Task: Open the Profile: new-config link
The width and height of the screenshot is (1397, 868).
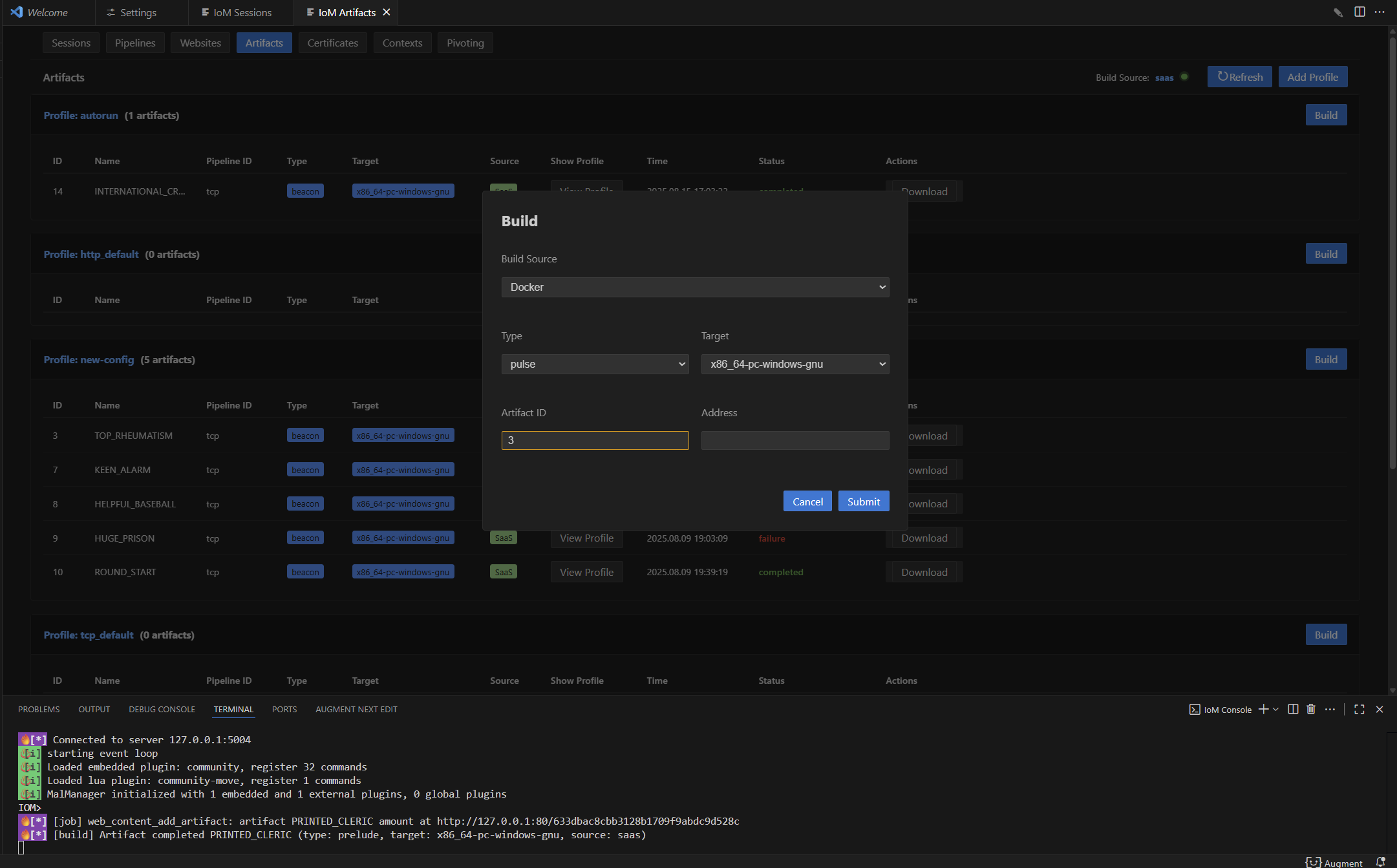Action: [x=89, y=359]
